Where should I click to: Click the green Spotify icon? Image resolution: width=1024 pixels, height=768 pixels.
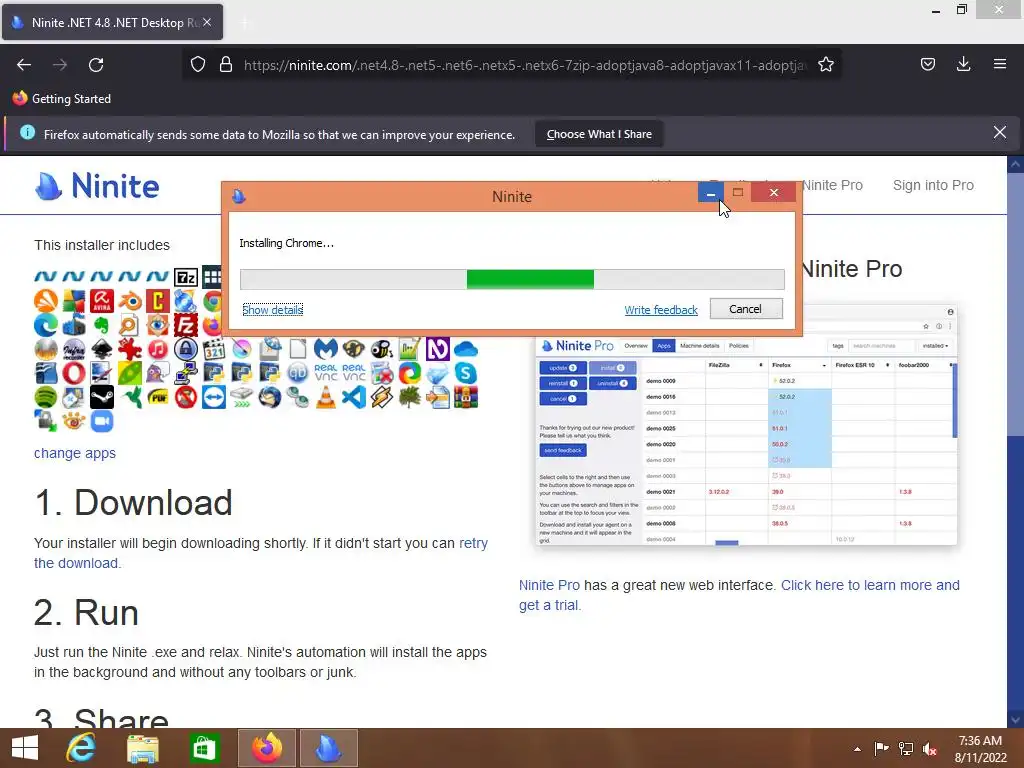[46, 397]
